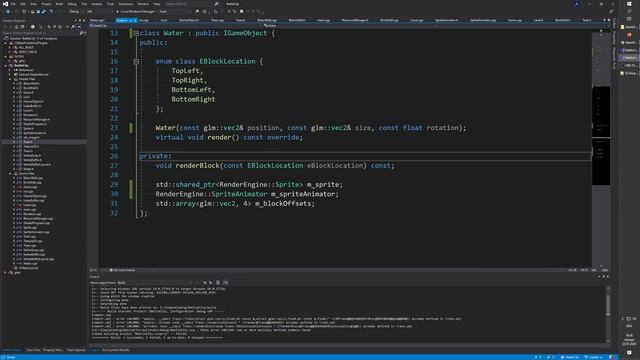This screenshot has width=640, height=360.
Task: Switch to the Water.cpp editor tab
Action: [x=97, y=20]
